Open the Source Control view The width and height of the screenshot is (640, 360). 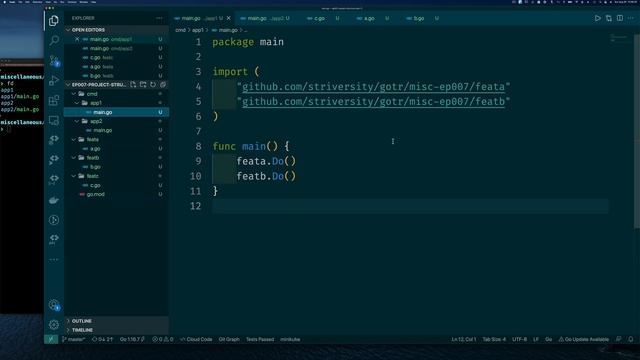pos(54,60)
